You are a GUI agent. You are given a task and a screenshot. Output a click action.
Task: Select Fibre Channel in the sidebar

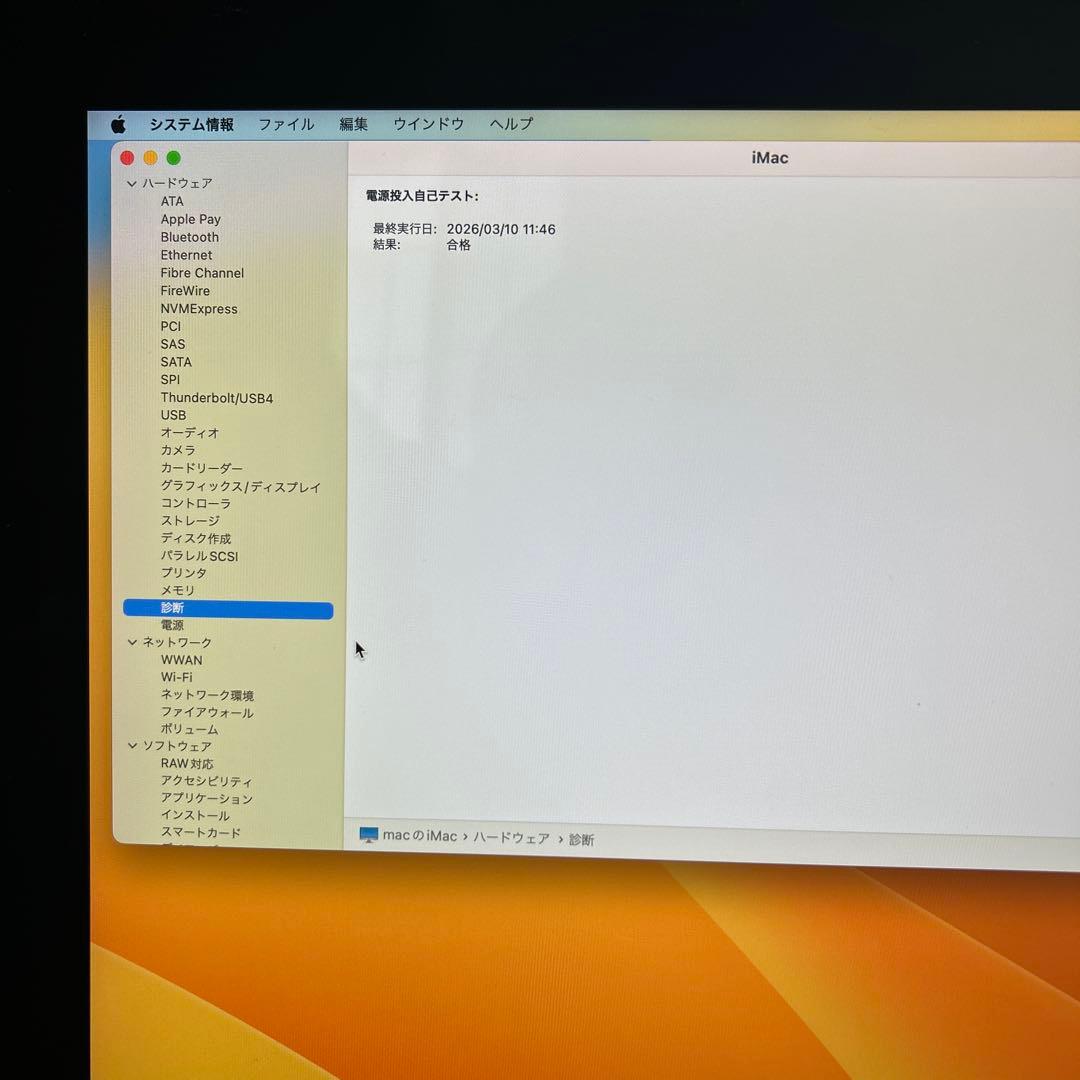click(x=202, y=273)
